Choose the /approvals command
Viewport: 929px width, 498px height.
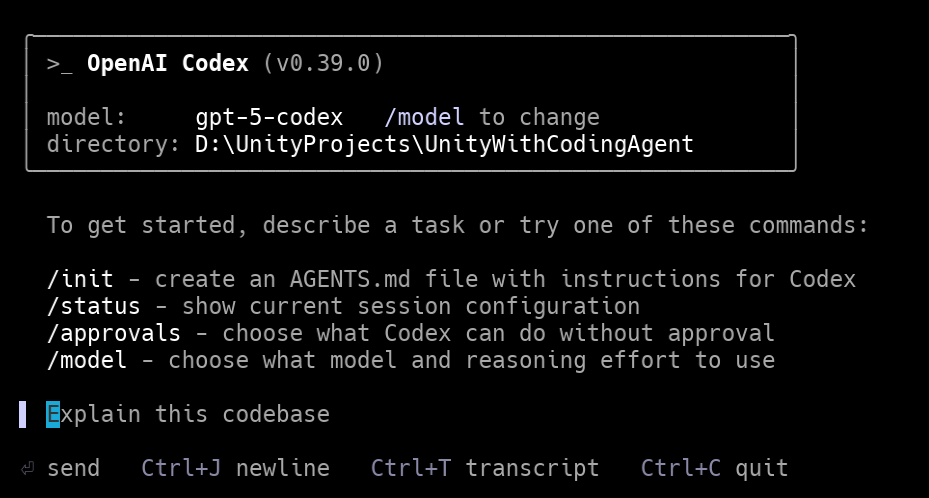113,333
